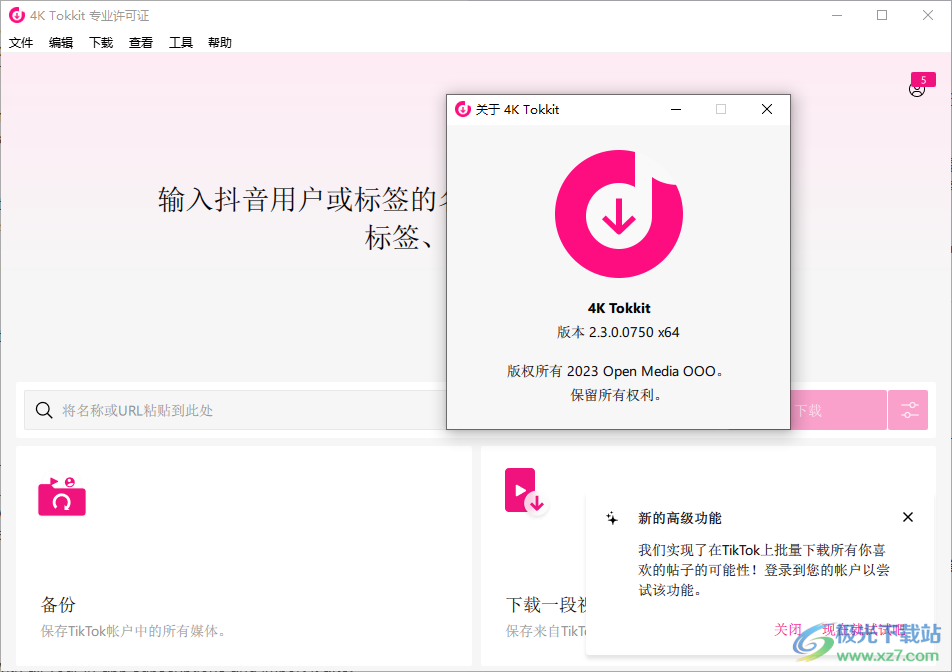Click 保存TikTok帐户中的所有媒体 description
The width and height of the screenshot is (952, 672).
point(134,631)
